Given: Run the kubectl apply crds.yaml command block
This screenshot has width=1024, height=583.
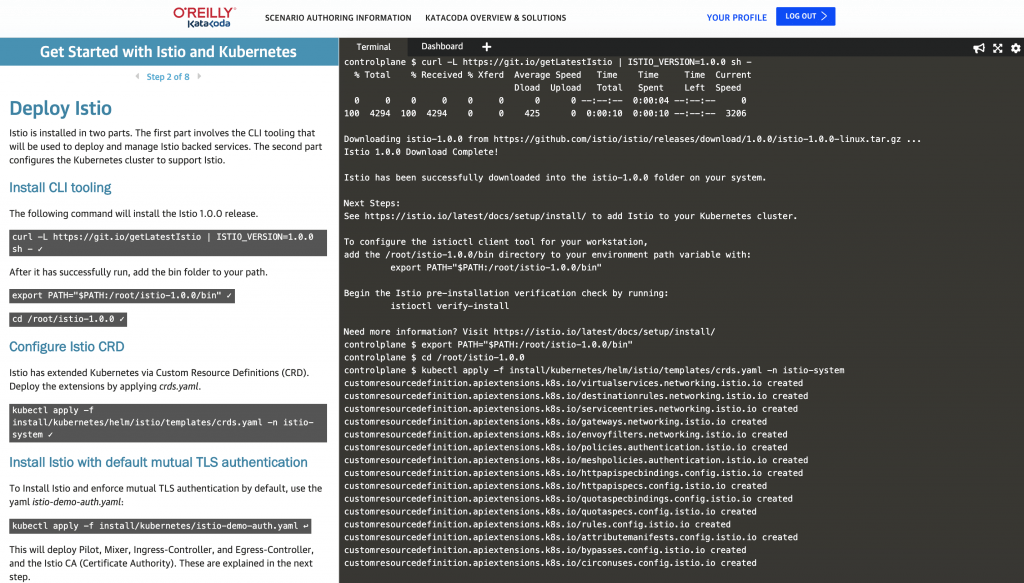Looking at the screenshot, I should pyautogui.click(x=168, y=422).
